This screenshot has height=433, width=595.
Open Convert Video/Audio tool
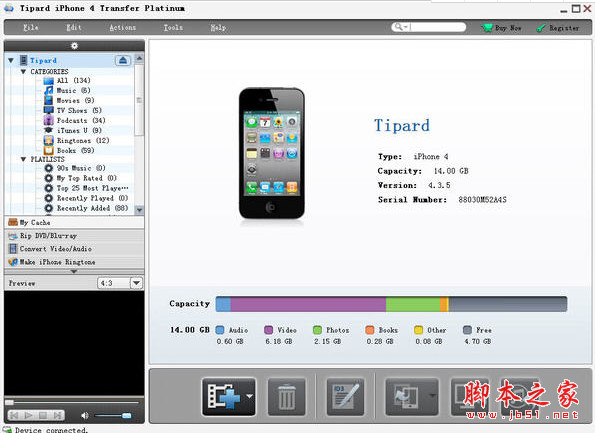pos(74,249)
